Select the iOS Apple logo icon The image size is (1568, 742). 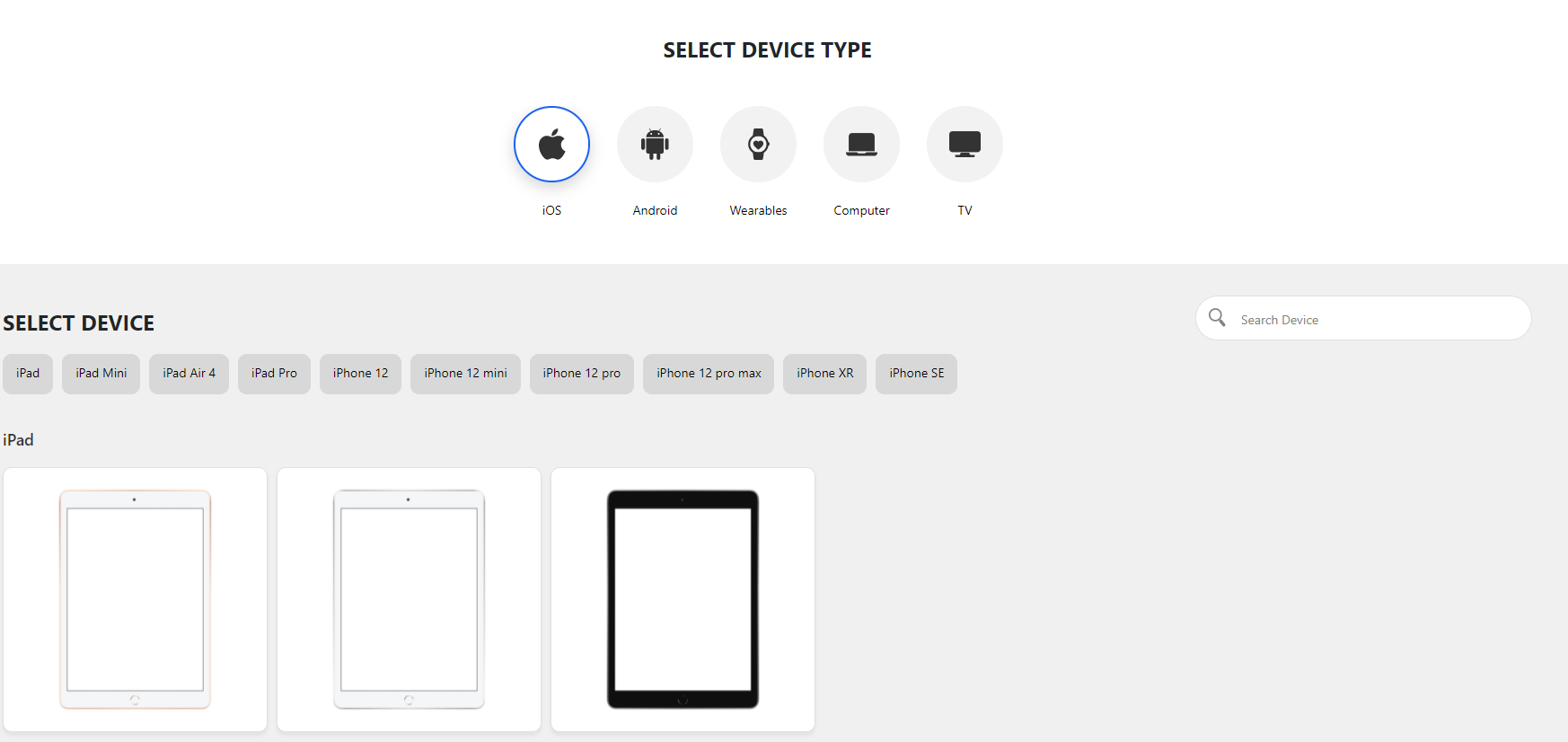(551, 144)
